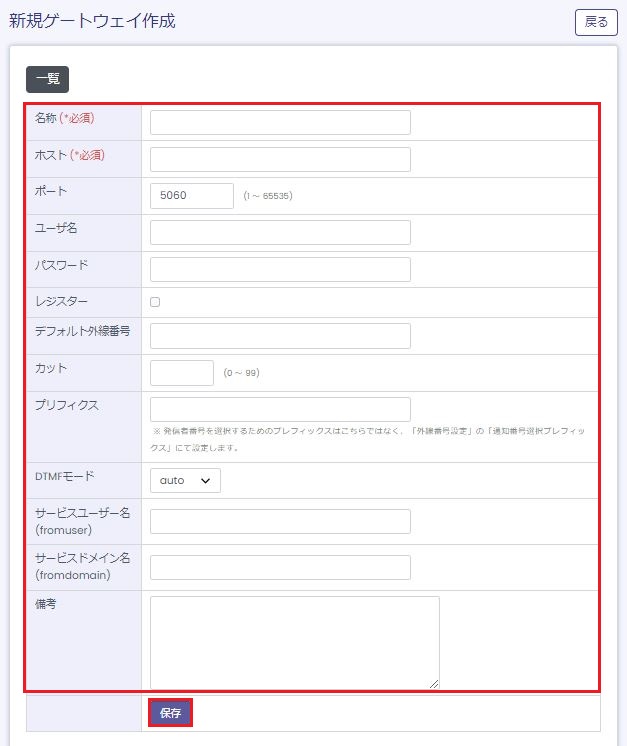The height and width of the screenshot is (746, 627).
Task: Click the DTMFモード label
Action: 64,476
